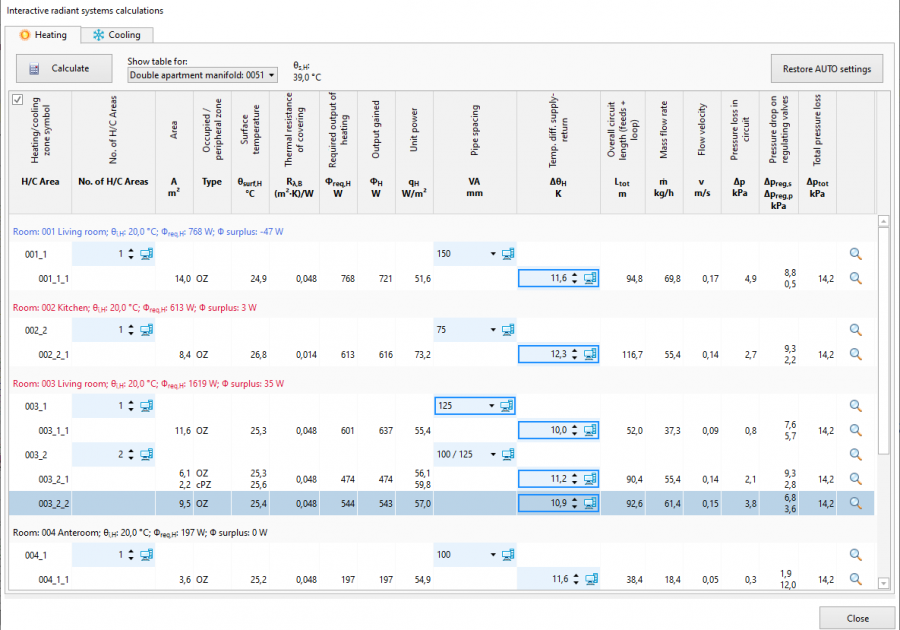Click Restore AUTO settings button
This screenshot has width=900, height=630.
coord(826,69)
